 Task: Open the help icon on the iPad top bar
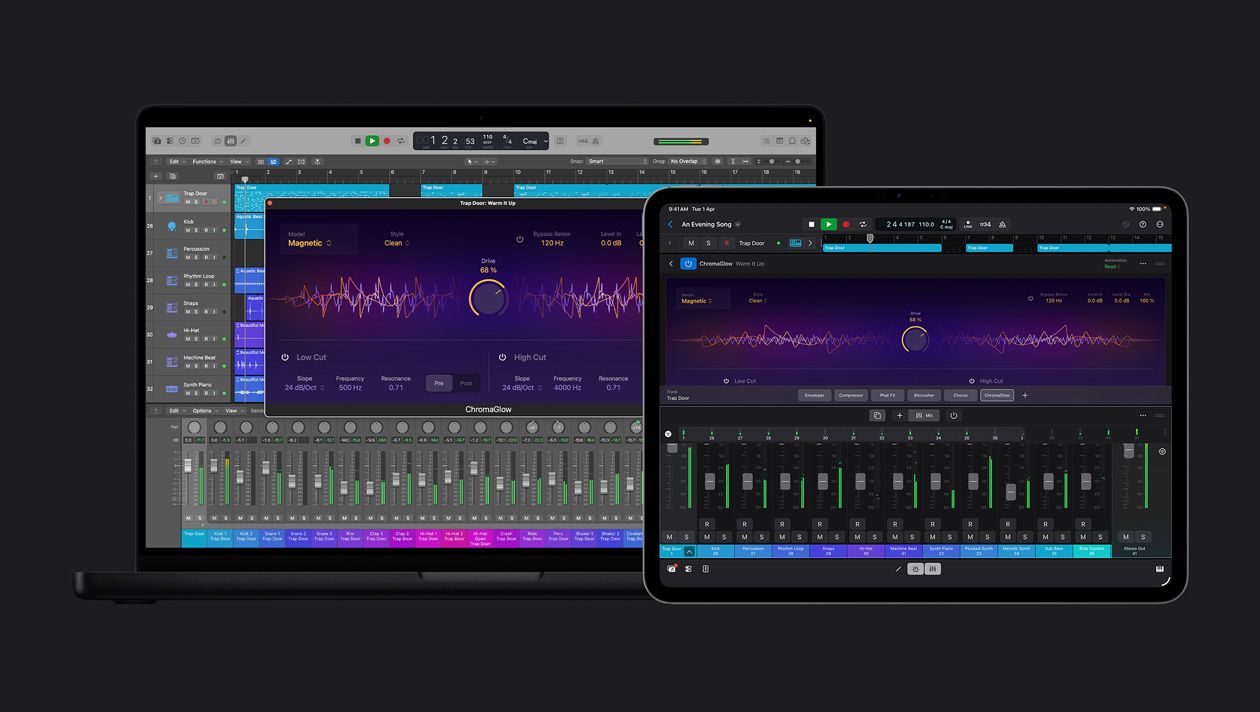pos(1142,224)
